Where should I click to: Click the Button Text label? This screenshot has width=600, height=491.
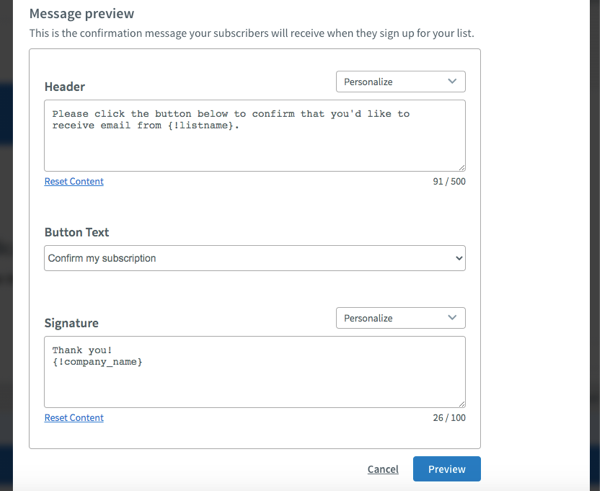pyautogui.click(x=77, y=232)
